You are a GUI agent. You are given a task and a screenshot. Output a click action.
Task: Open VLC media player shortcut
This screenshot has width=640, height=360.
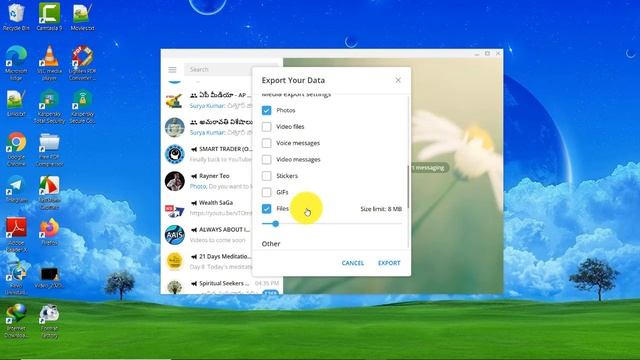[49, 63]
